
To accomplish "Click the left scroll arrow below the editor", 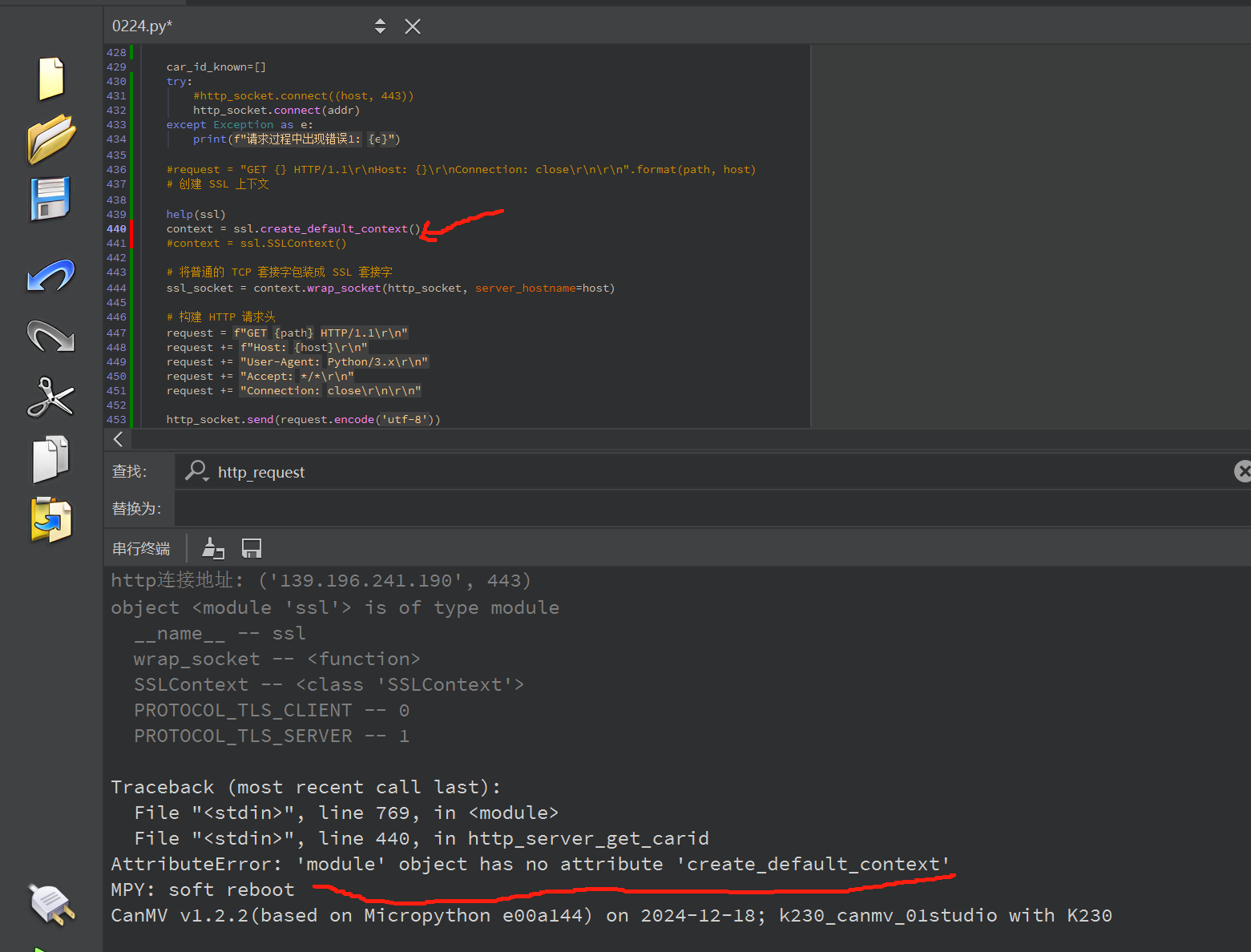I will tap(119, 439).
